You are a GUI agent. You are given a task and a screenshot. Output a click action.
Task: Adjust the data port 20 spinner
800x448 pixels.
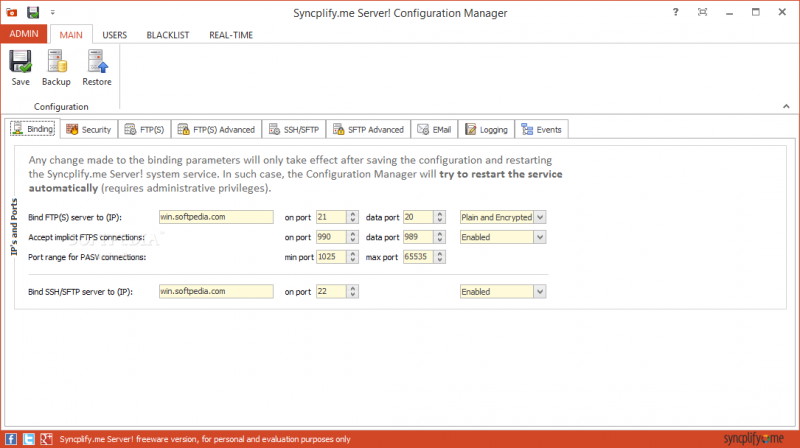pyautogui.click(x=440, y=217)
